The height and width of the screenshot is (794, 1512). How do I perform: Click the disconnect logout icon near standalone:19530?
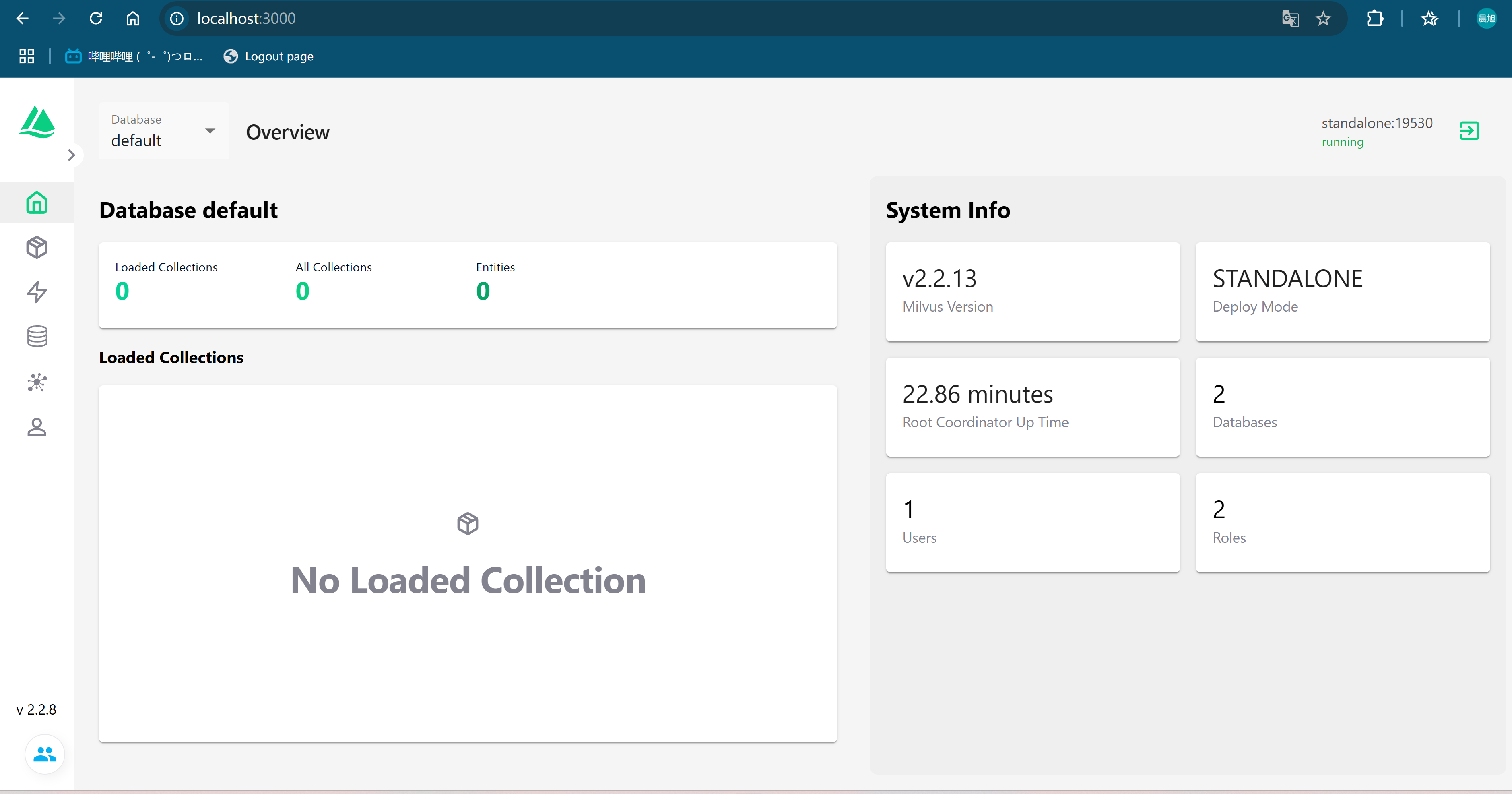(1469, 130)
